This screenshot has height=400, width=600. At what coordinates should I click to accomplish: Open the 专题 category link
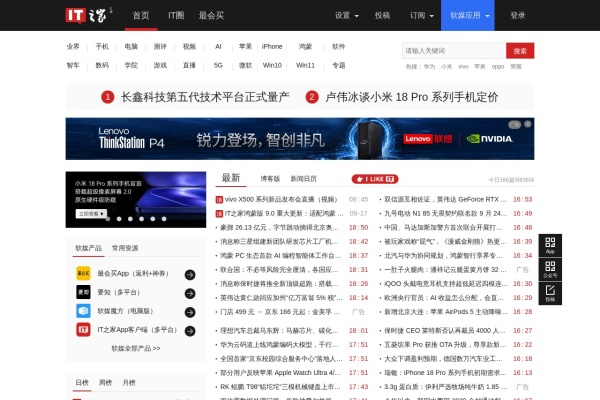point(339,65)
